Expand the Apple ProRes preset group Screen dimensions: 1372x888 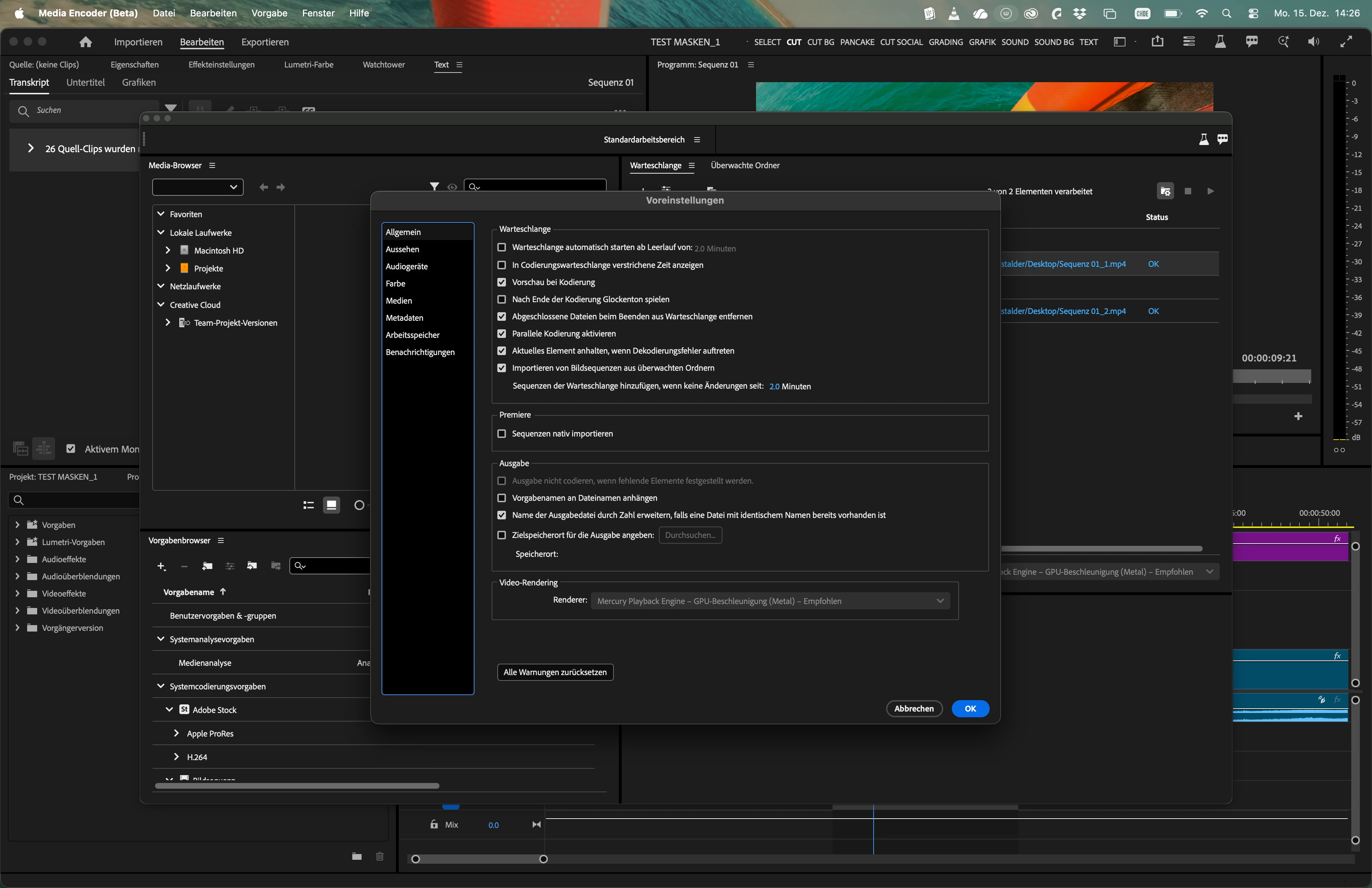pyautogui.click(x=177, y=733)
